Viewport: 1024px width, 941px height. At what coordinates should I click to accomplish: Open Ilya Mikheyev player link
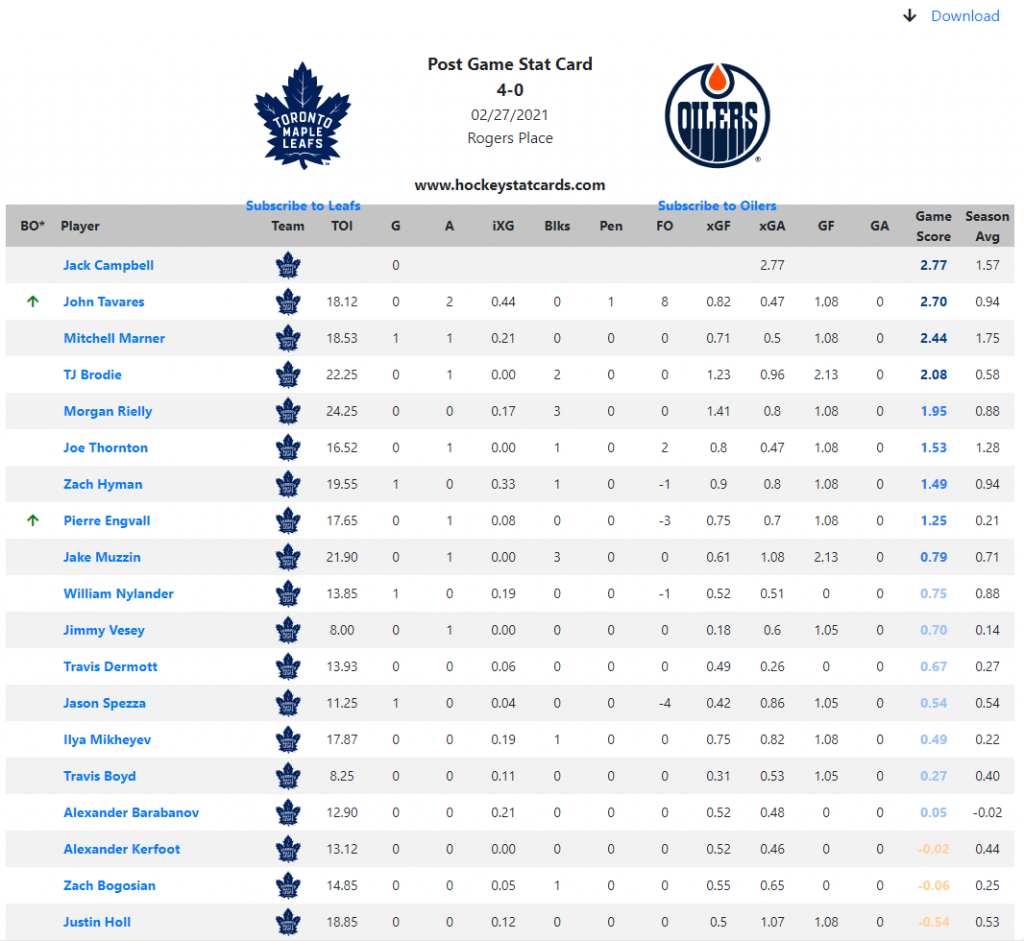107,740
